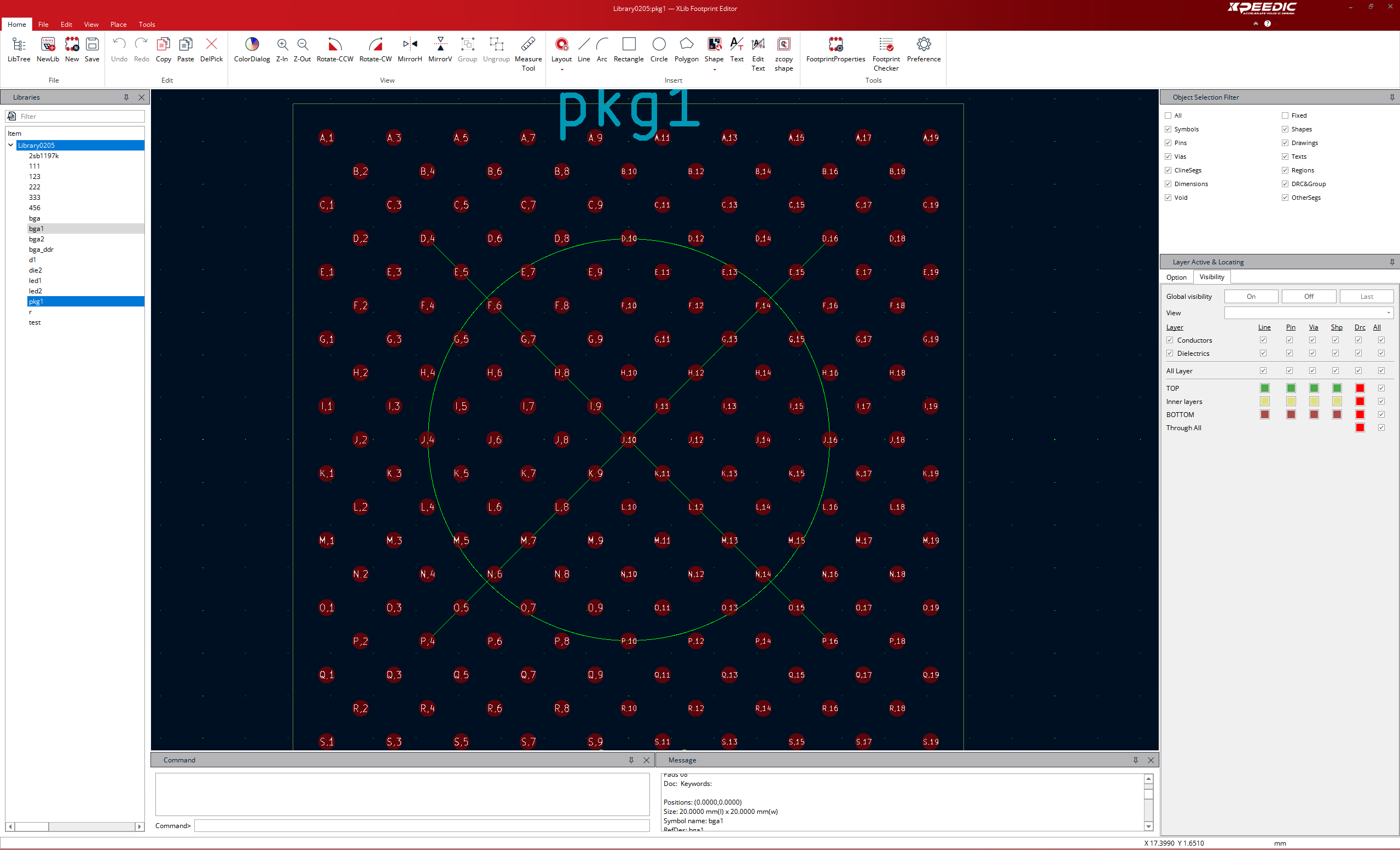
Task: Open the Edit menu tab
Action: (67, 25)
